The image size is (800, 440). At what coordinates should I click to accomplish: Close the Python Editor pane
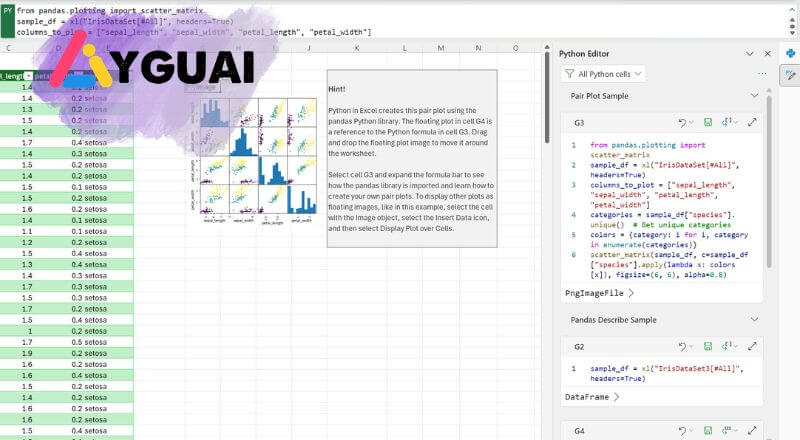tap(767, 54)
